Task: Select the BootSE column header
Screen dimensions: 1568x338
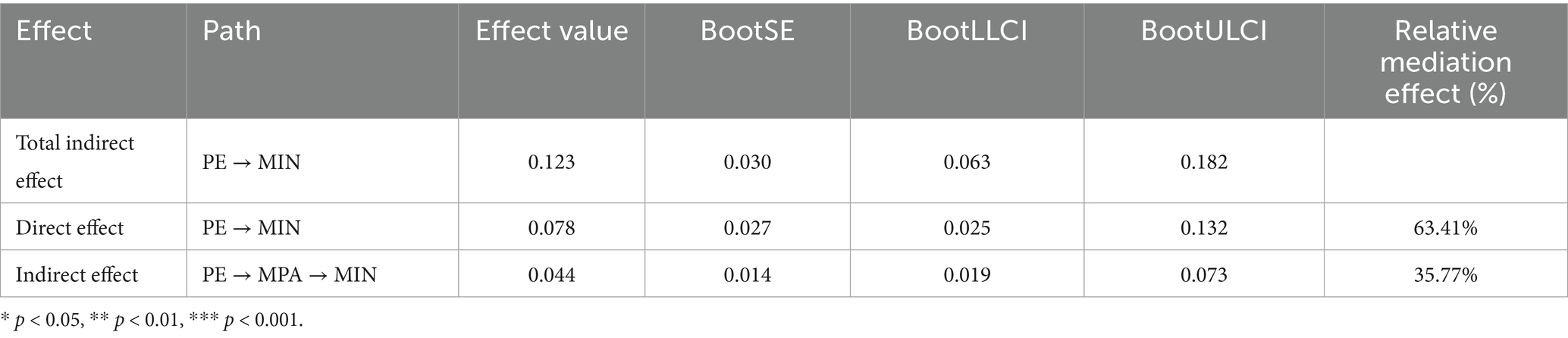Action: 747,31
